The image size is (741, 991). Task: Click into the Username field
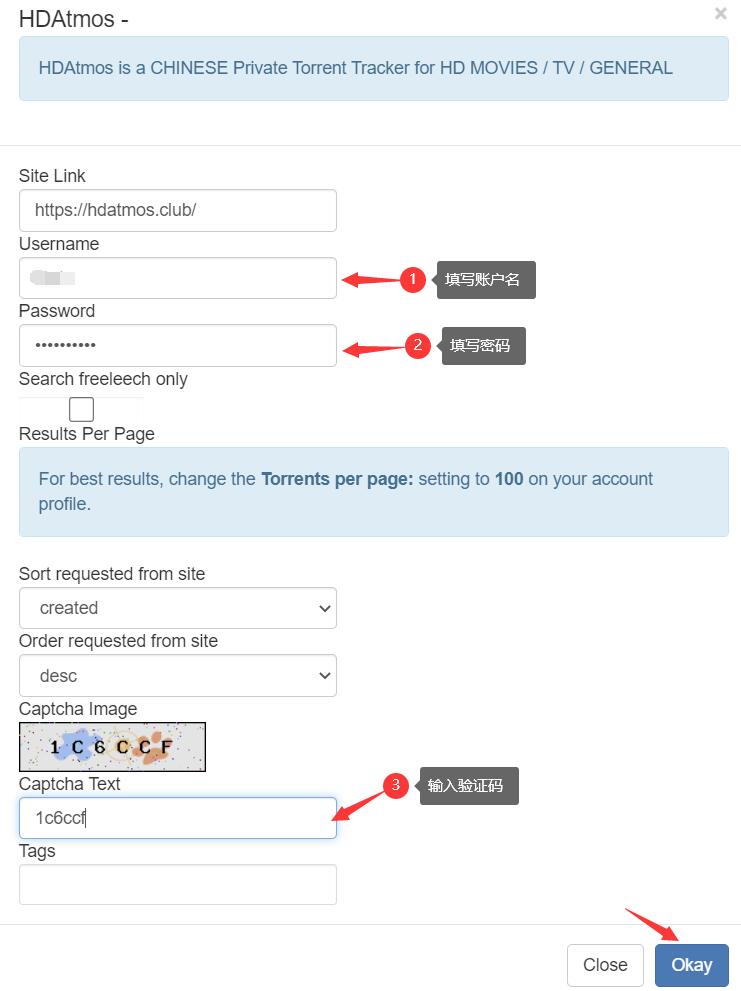pyautogui.click(x=178, y=278)
